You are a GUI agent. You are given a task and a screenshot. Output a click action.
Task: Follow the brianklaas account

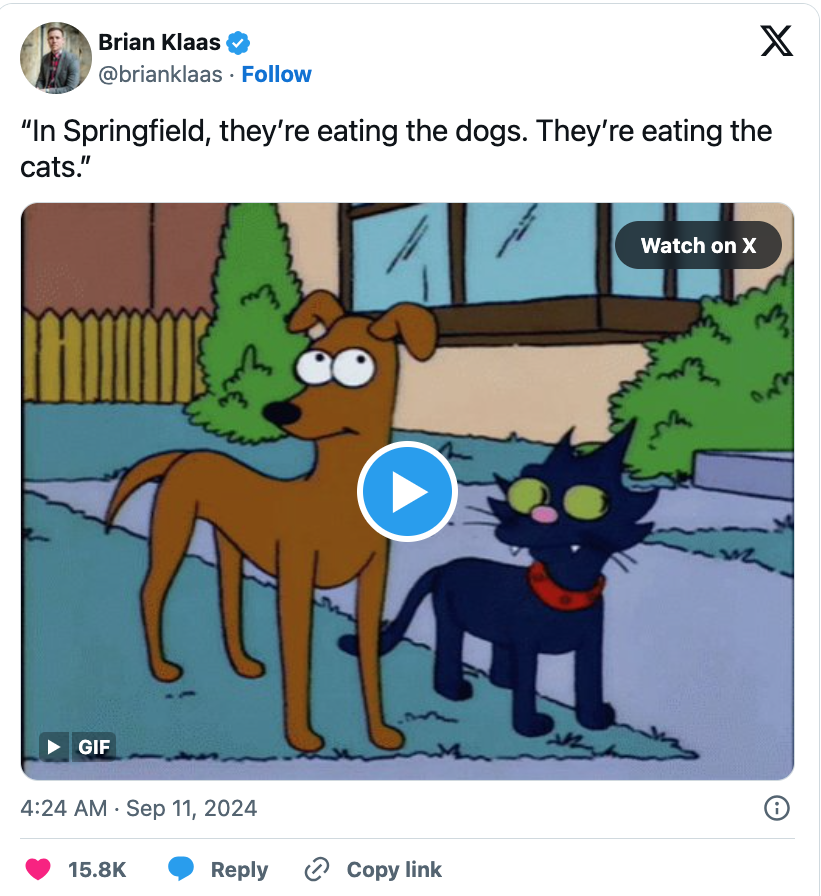coord(276,74)
